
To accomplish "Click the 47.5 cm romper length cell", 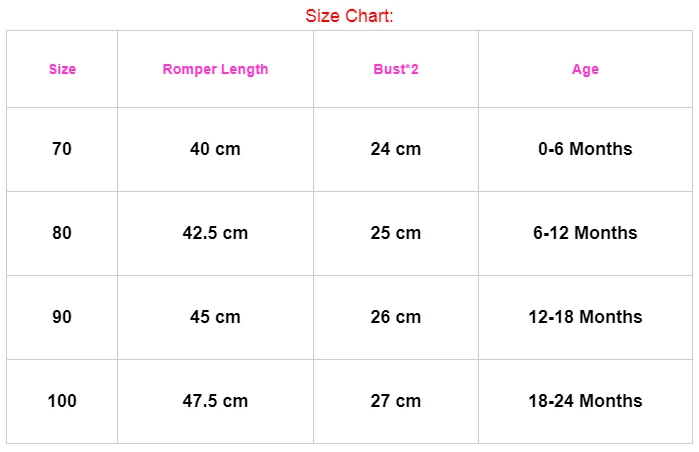I will click(x=215, y=401).
